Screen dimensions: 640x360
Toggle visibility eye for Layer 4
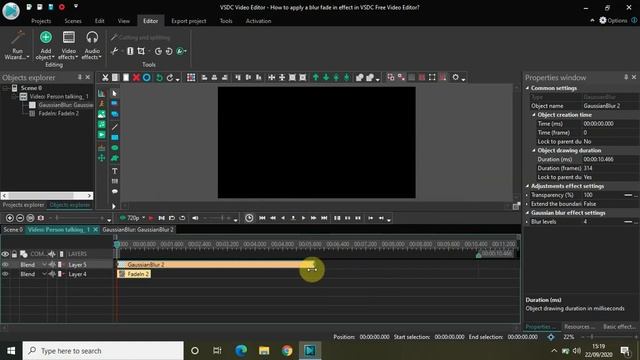(x=5, y=274)
